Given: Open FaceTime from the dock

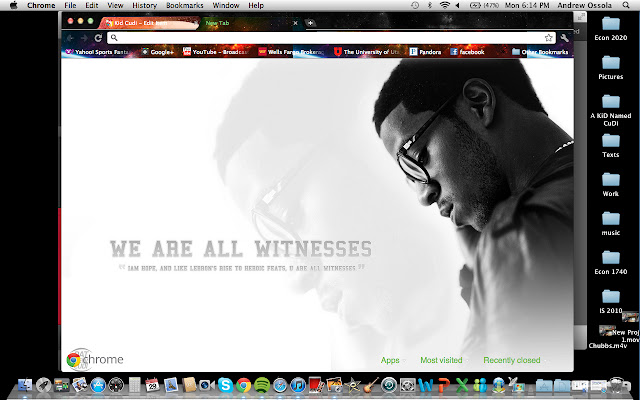Looking at the screenshot, I should point(207,385).
